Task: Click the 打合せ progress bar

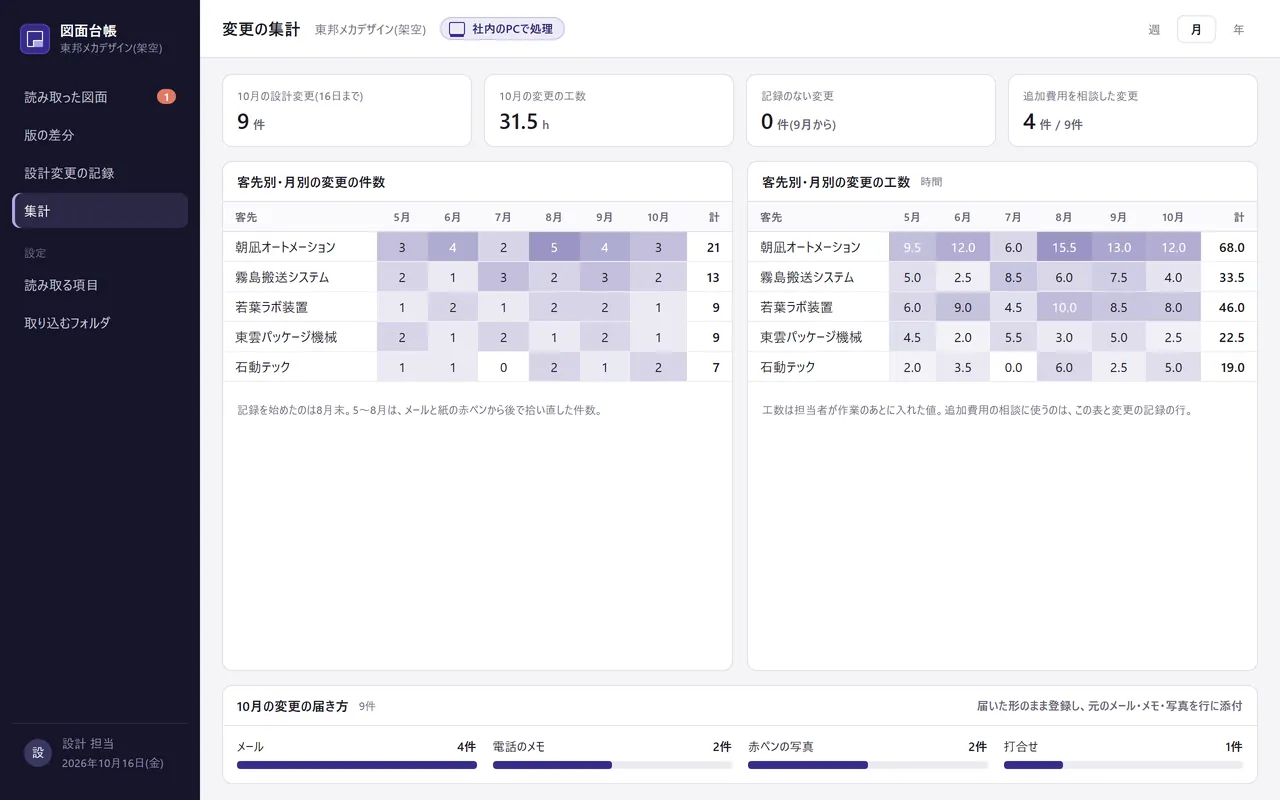Action: click(x=1123, y=765)
